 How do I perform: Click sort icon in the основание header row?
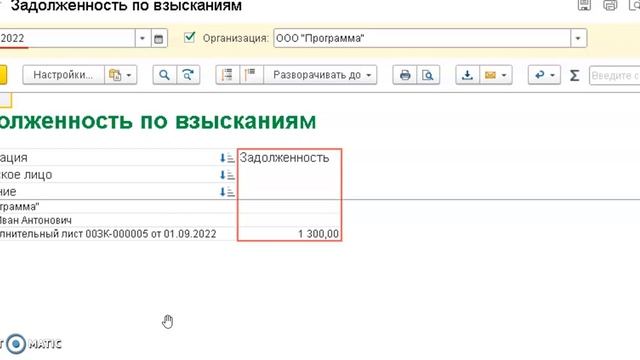(x=227, y=192)
